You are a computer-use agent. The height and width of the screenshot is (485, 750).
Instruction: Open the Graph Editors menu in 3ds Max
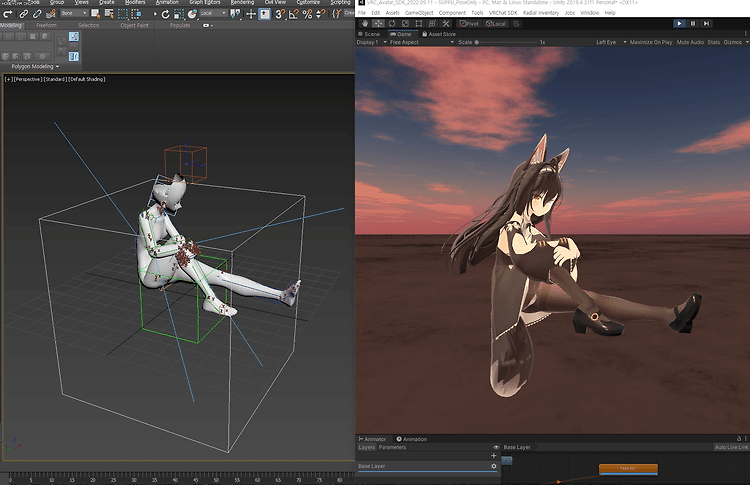[205, 2]
